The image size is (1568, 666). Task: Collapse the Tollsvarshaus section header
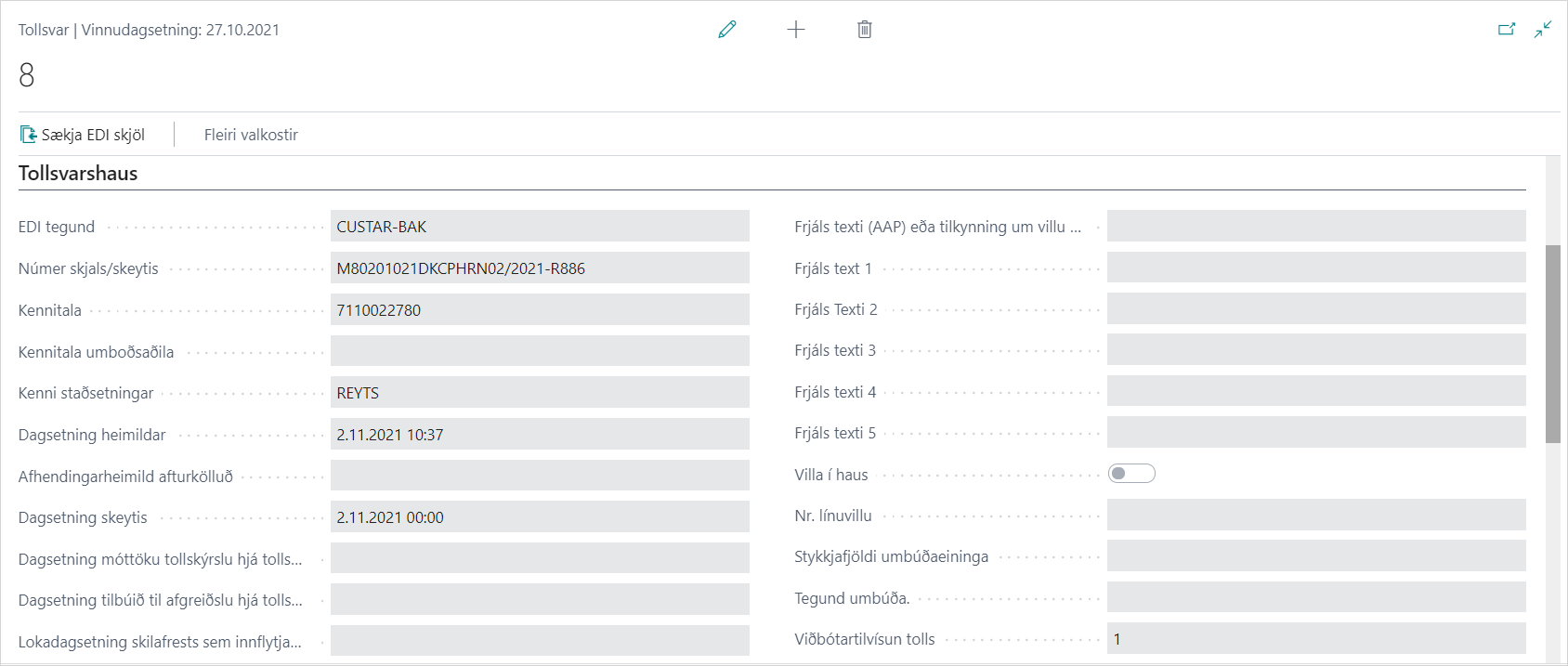point(78,174)
